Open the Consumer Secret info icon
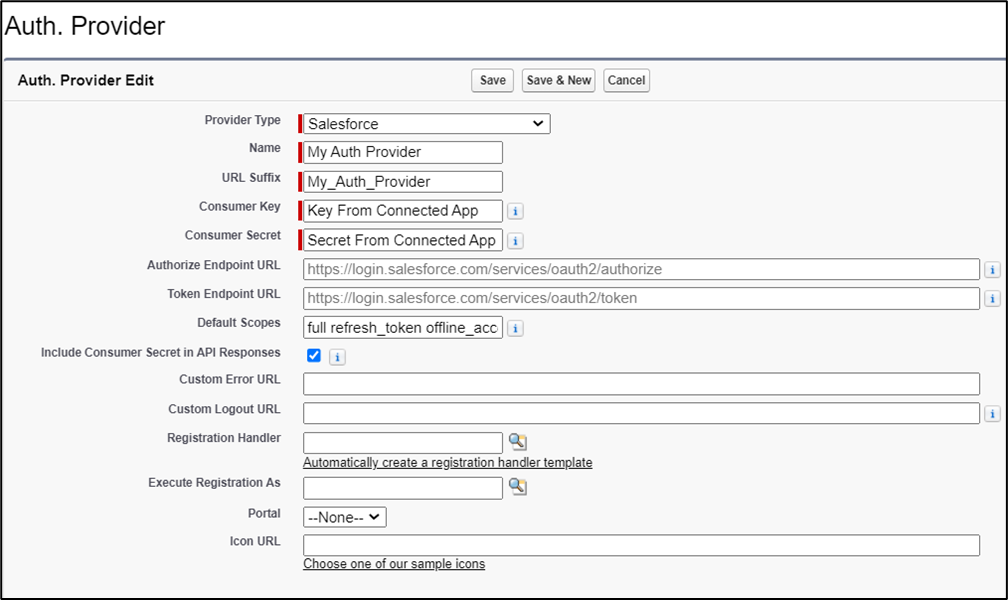The height and width of the screenshot is (600, 1008). pyautogui.click(x=515, y=241)
